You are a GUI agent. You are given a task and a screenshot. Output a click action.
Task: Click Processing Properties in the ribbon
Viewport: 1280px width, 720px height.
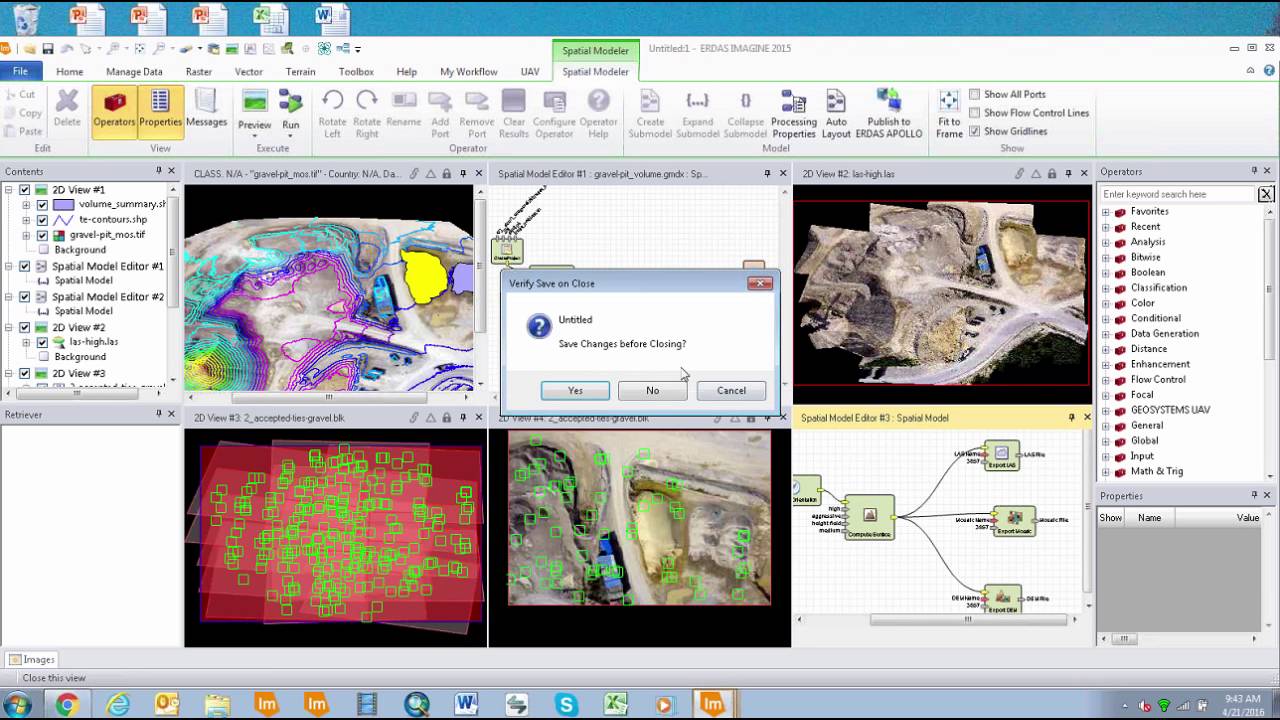pyautogui.click(x=793, y=115)
